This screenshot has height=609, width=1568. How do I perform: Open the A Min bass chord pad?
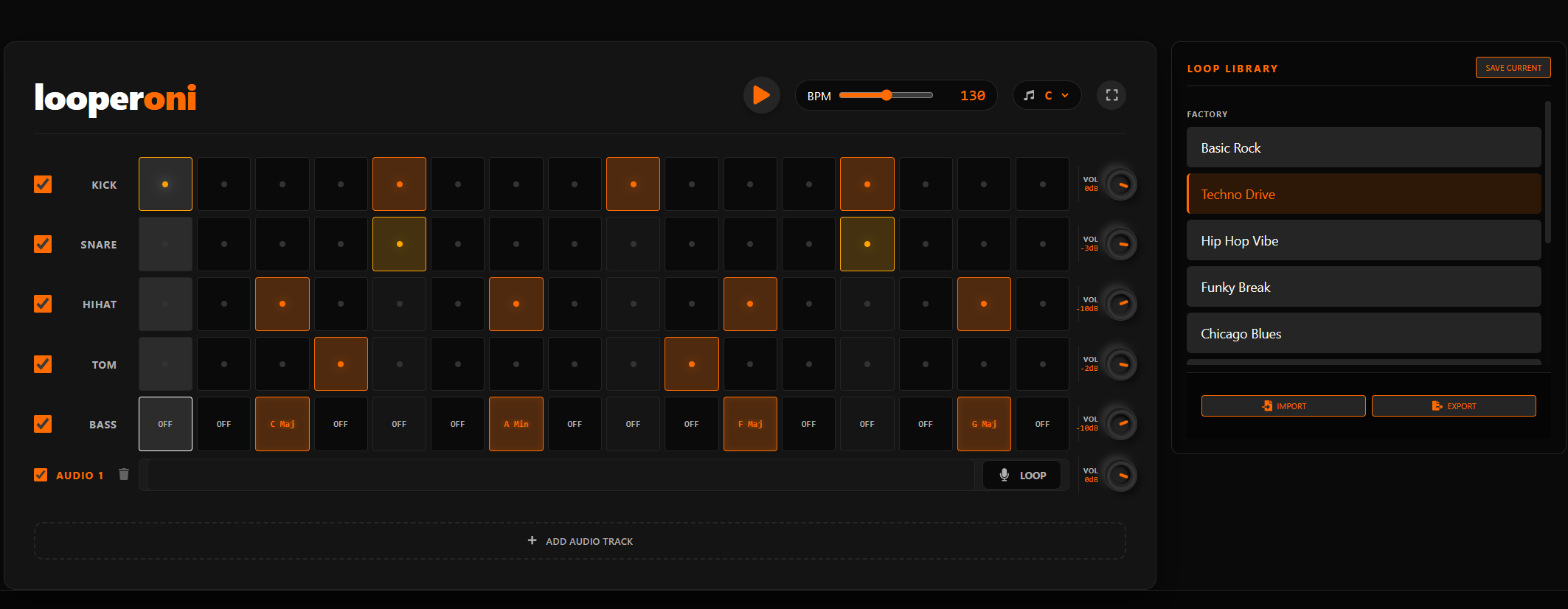click(516, 424)
